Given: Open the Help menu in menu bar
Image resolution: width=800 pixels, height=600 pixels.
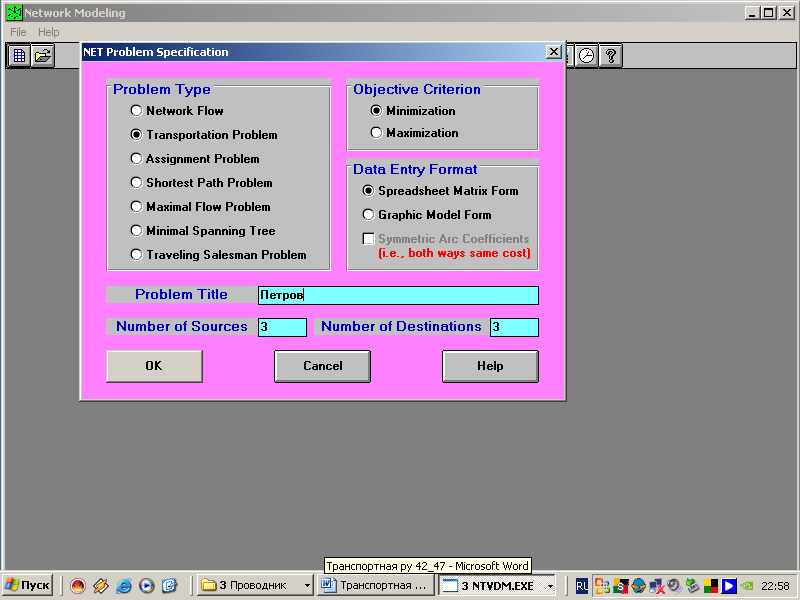Looking at the screenshot, I should [x=48, y=32].
